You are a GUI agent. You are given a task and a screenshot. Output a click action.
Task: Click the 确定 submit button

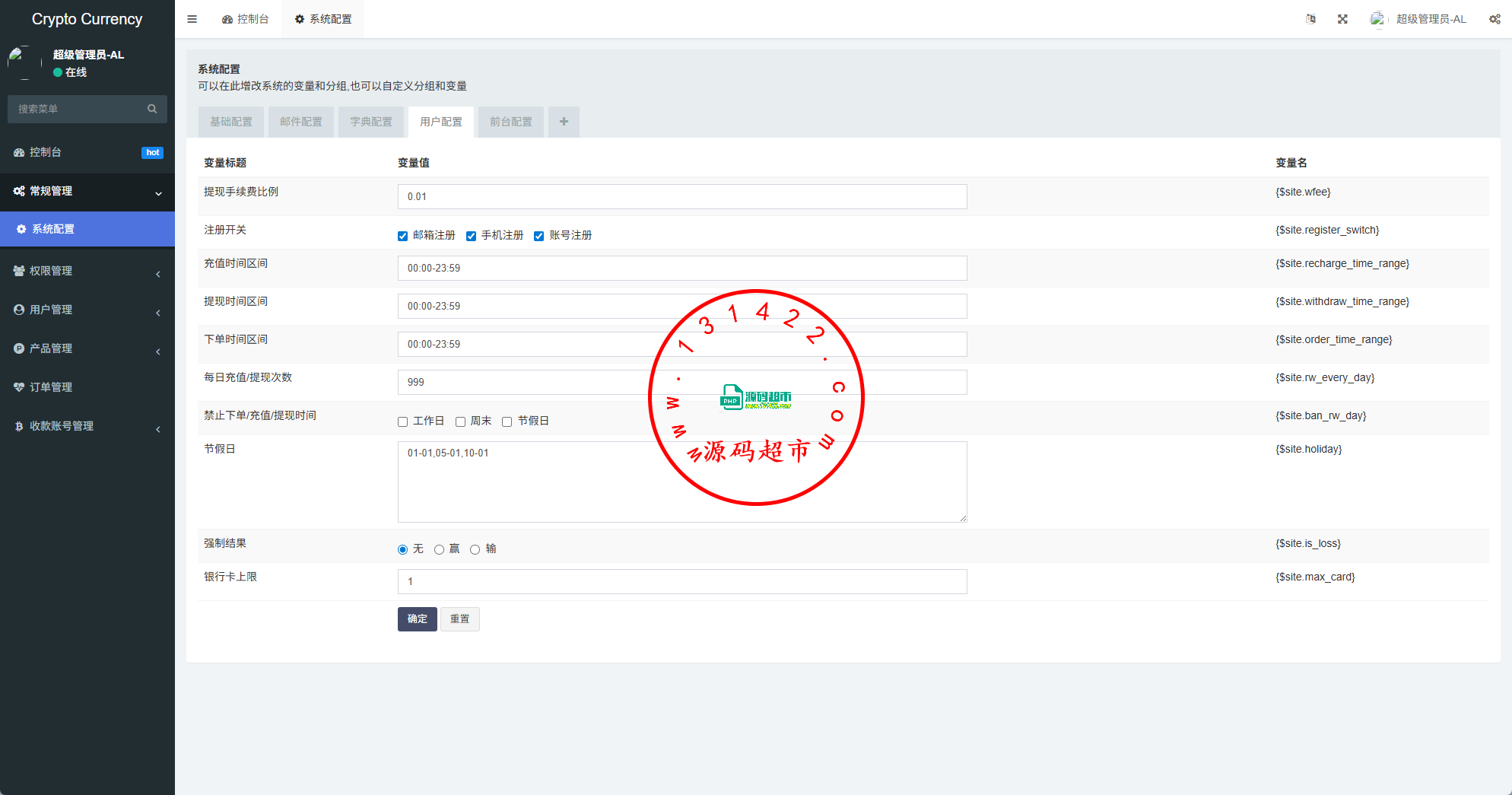[x=417, y=619]
